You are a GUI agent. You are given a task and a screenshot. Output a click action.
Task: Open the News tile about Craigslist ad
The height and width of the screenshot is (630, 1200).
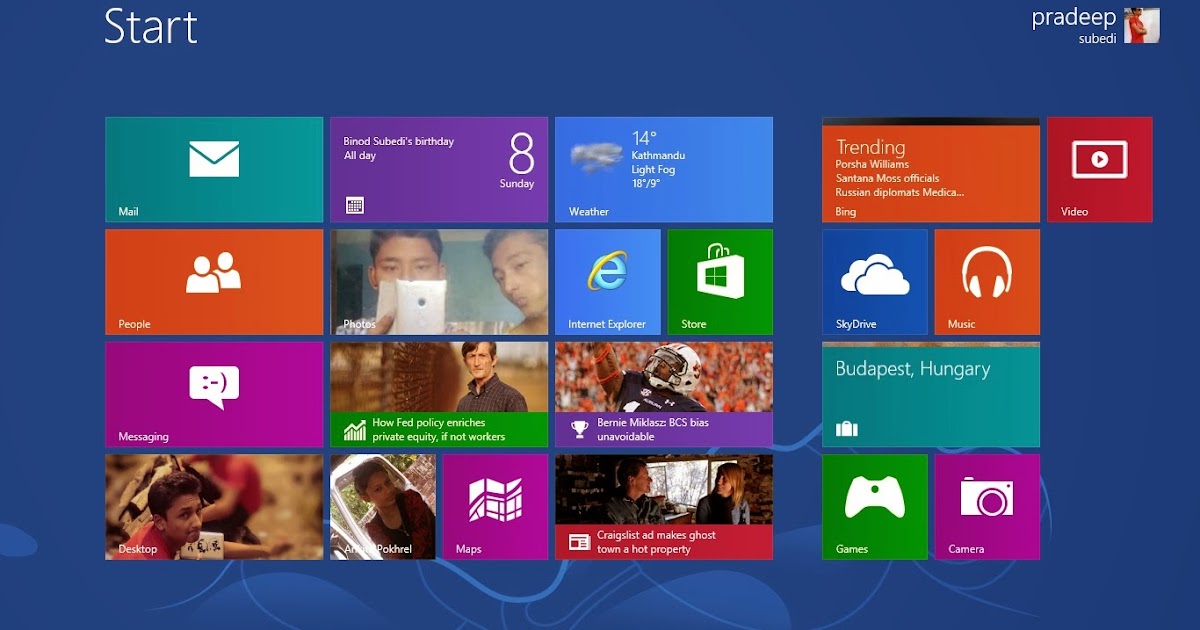click(x=664, y=507)
